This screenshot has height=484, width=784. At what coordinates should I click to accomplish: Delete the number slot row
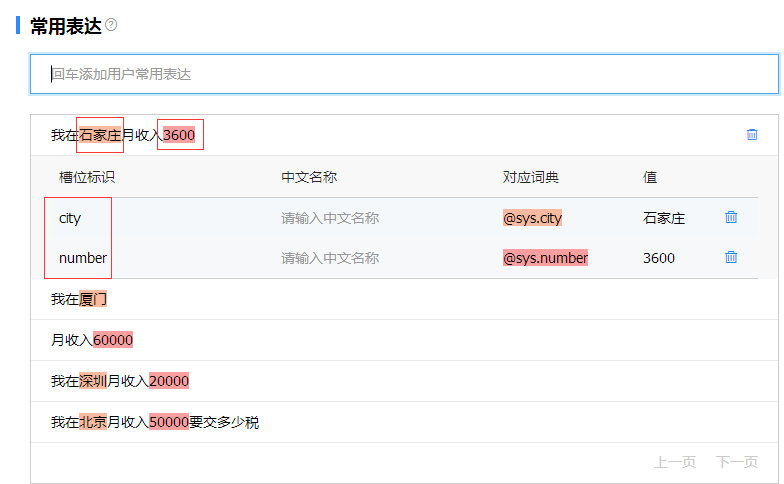tap(731, 257)
